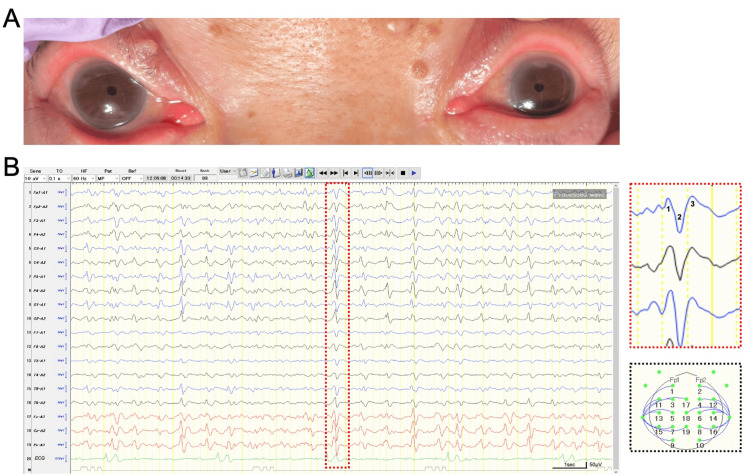Open the HF high-frequency filter dropdown

tap(84, 178)
